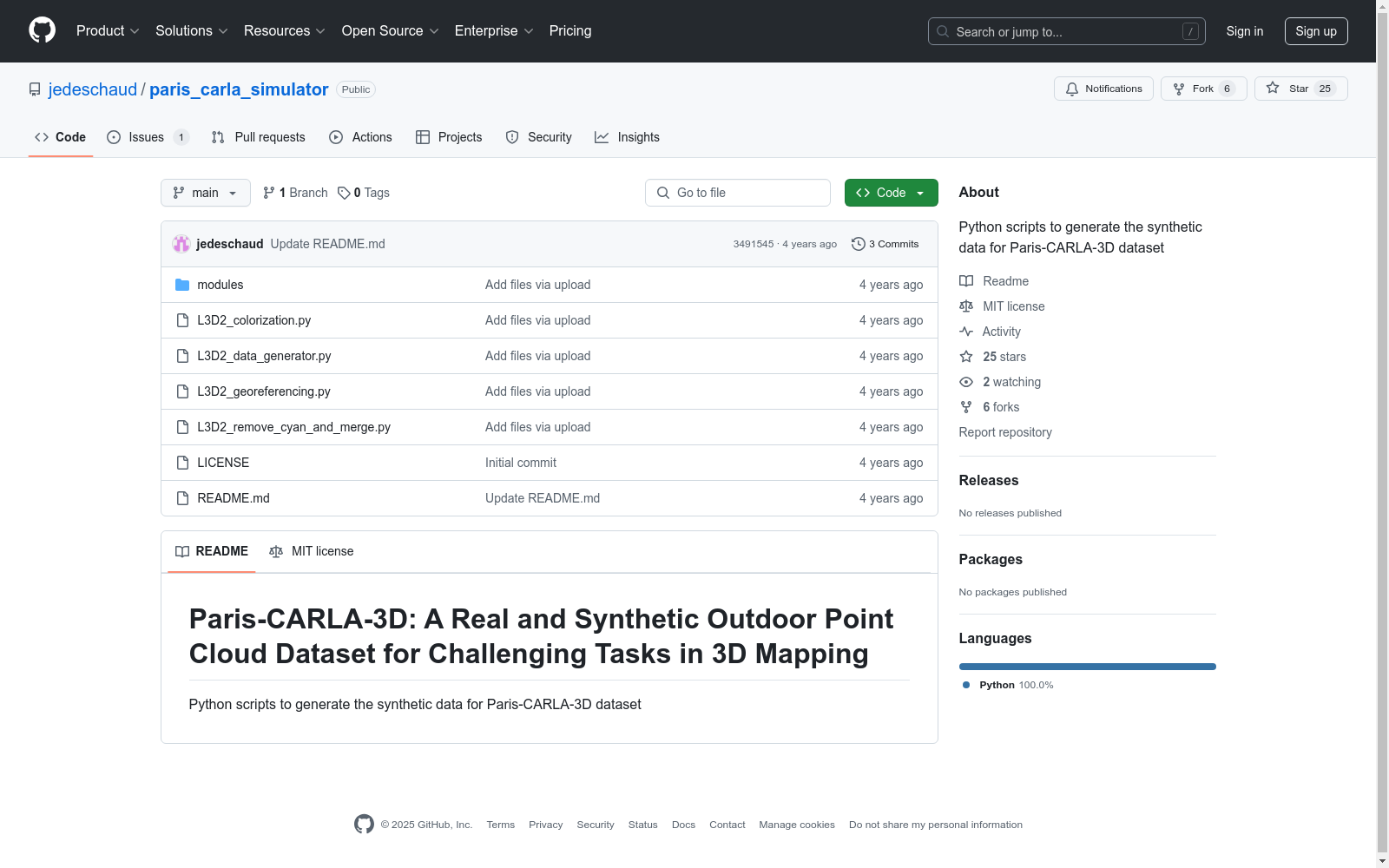Click jedeschaud avatar in commit row

pyautogui.click(x=181, y=244)
